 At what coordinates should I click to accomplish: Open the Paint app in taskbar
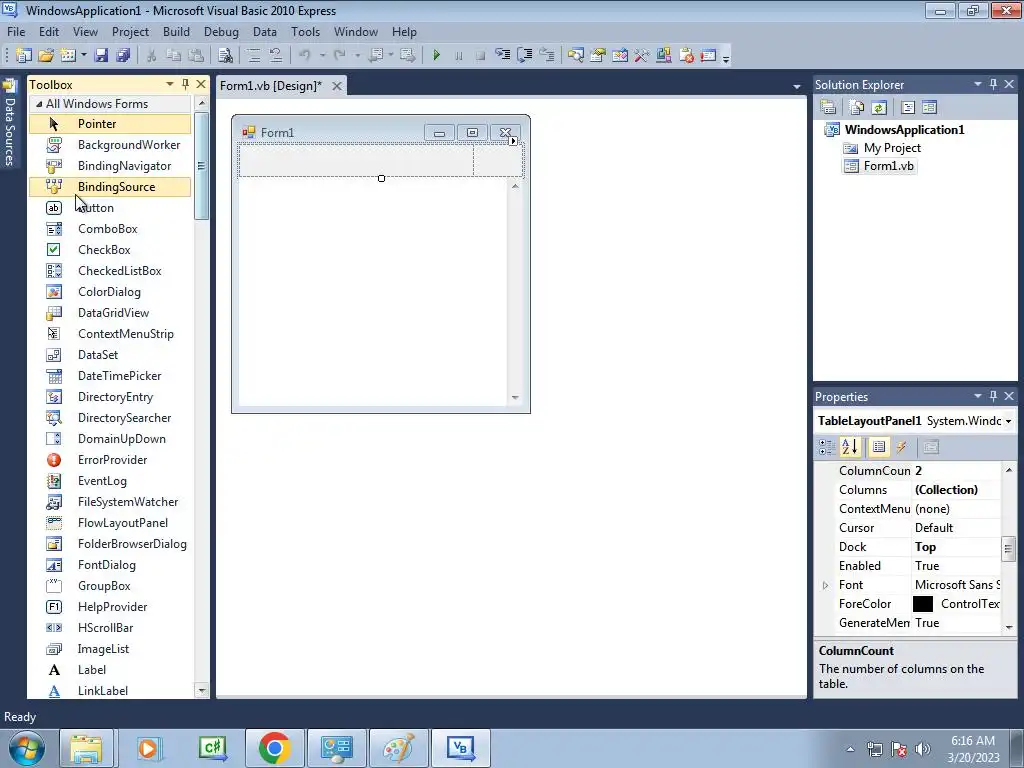click(x=398, y=748)
